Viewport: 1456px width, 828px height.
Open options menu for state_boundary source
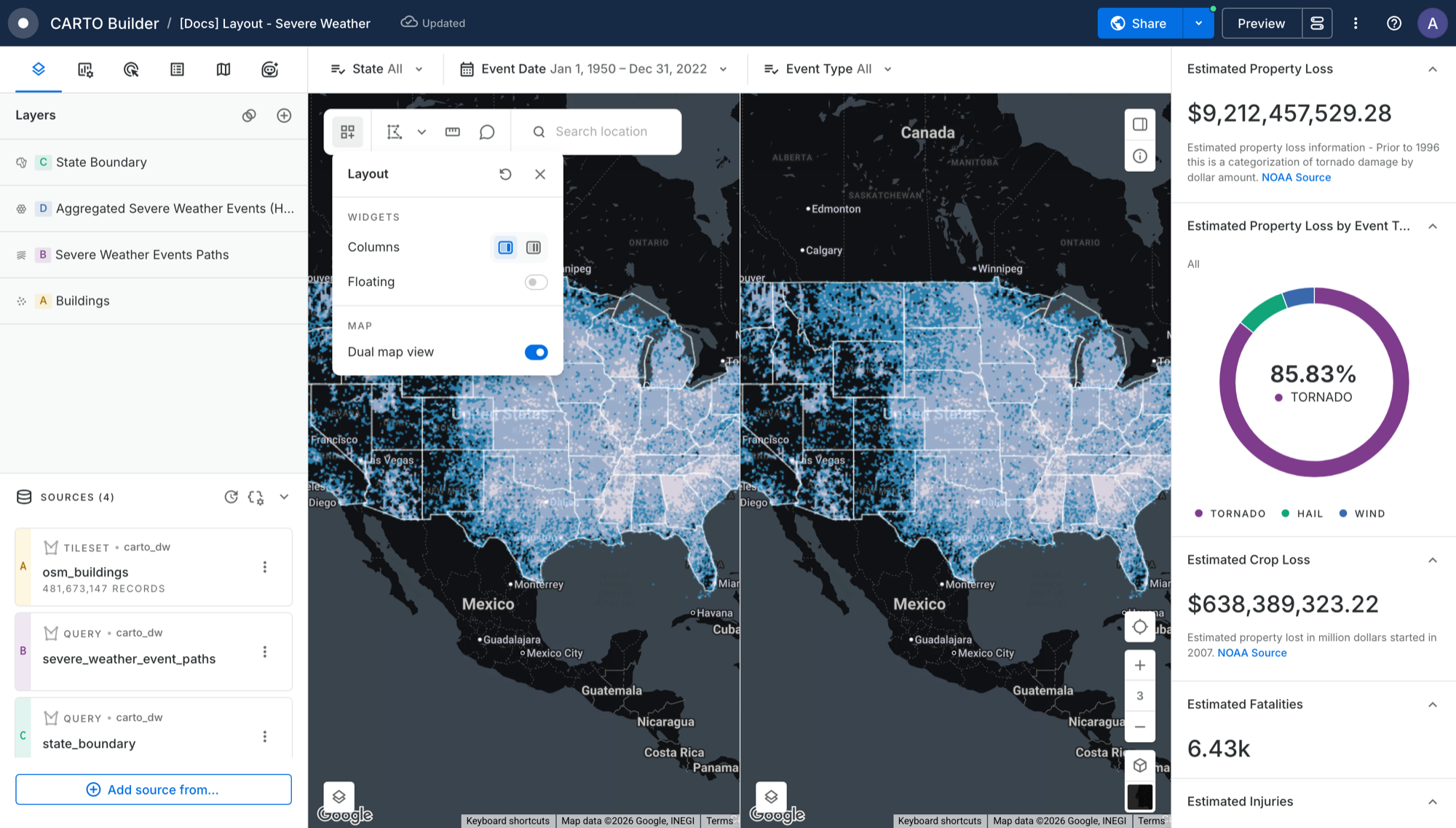(265, 736)
